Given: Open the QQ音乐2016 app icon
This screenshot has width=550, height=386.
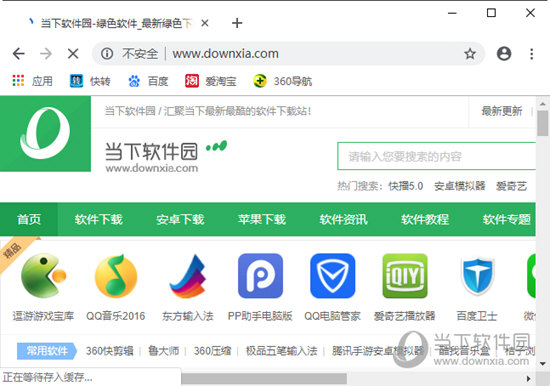Looking at the screenshot, I should 116,276.
